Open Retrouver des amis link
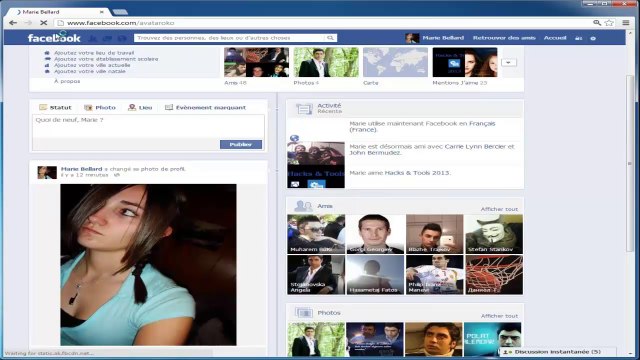 (504, 38)
